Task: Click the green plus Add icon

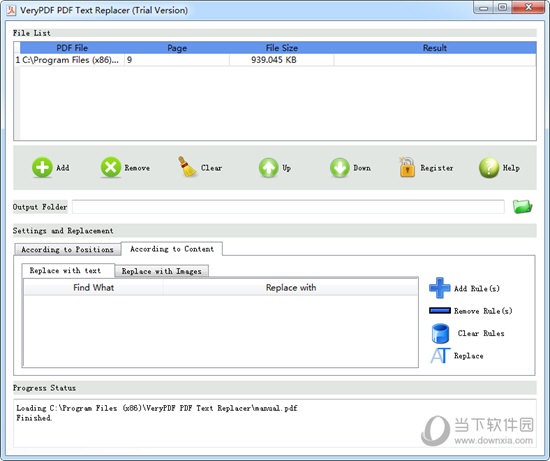Action: click(x=42, y=167)
